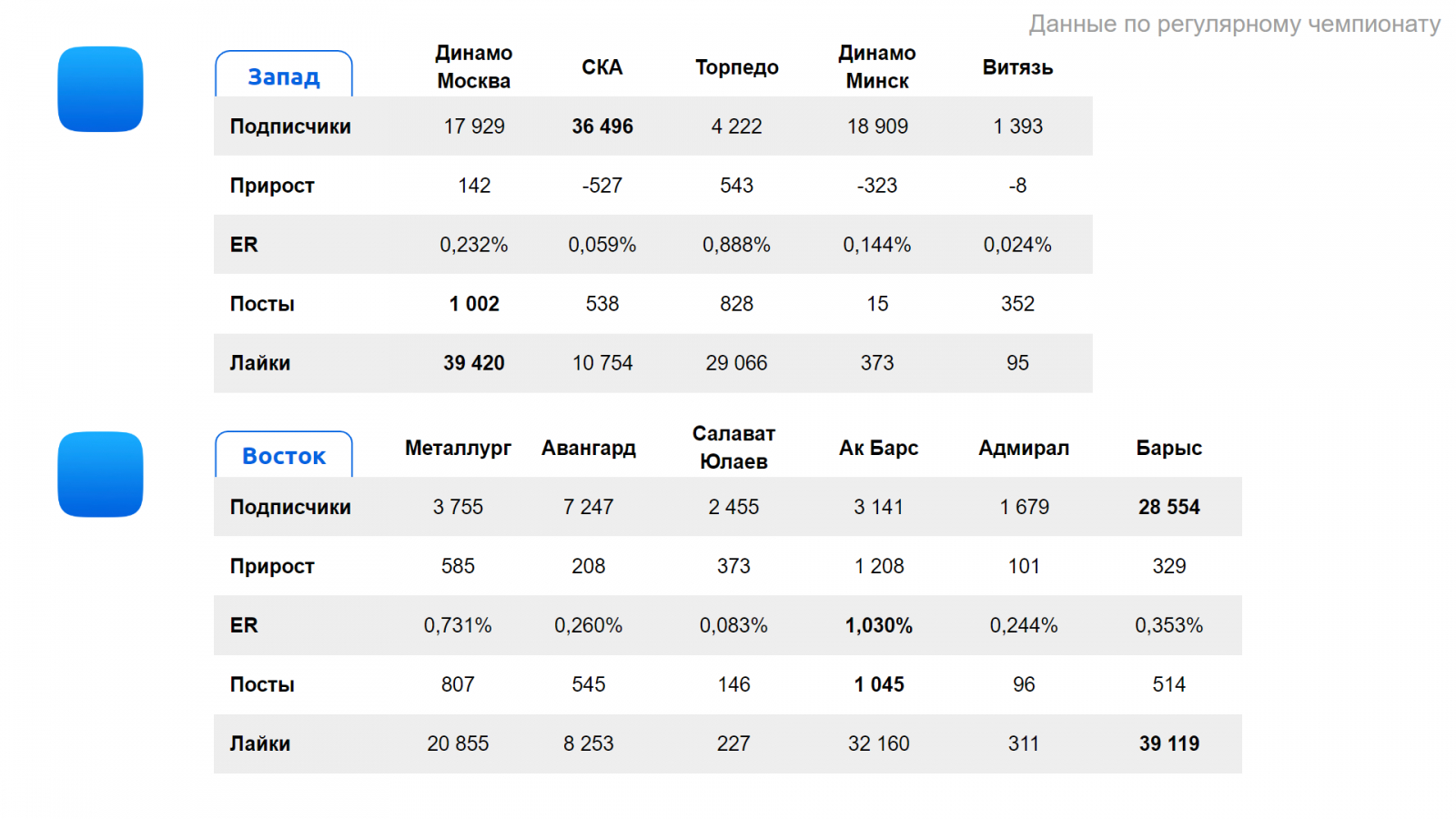Click the Торпедо column header
This screenshot has height=819, width=1456.
pos(737,67)
